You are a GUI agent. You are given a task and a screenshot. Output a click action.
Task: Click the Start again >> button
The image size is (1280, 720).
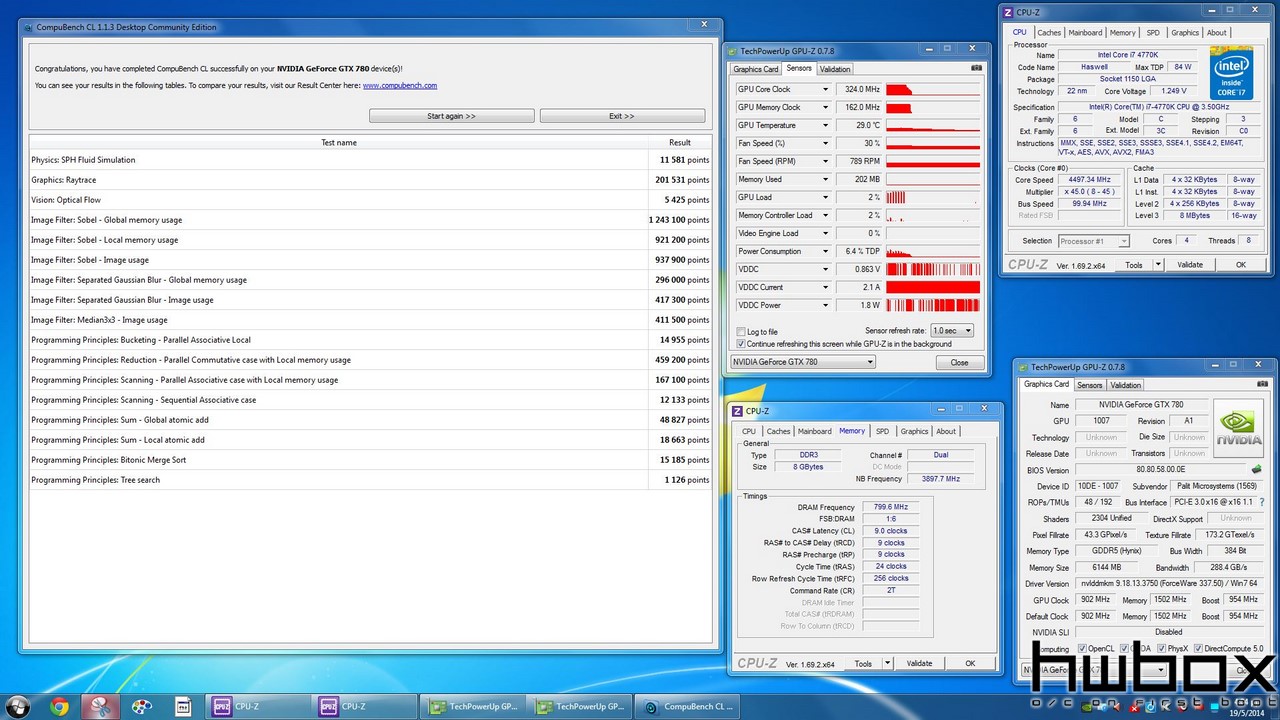point(452,116)
